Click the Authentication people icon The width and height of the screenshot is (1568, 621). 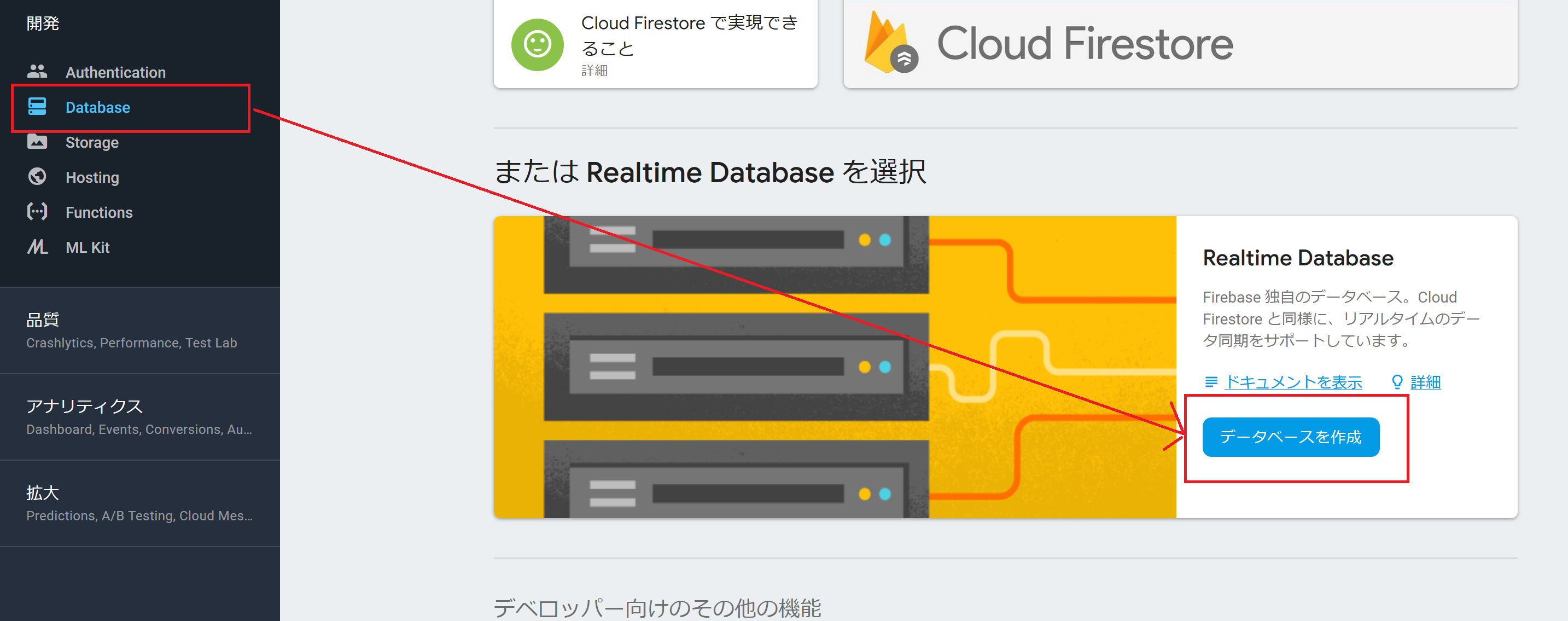(x=37, y=72)
